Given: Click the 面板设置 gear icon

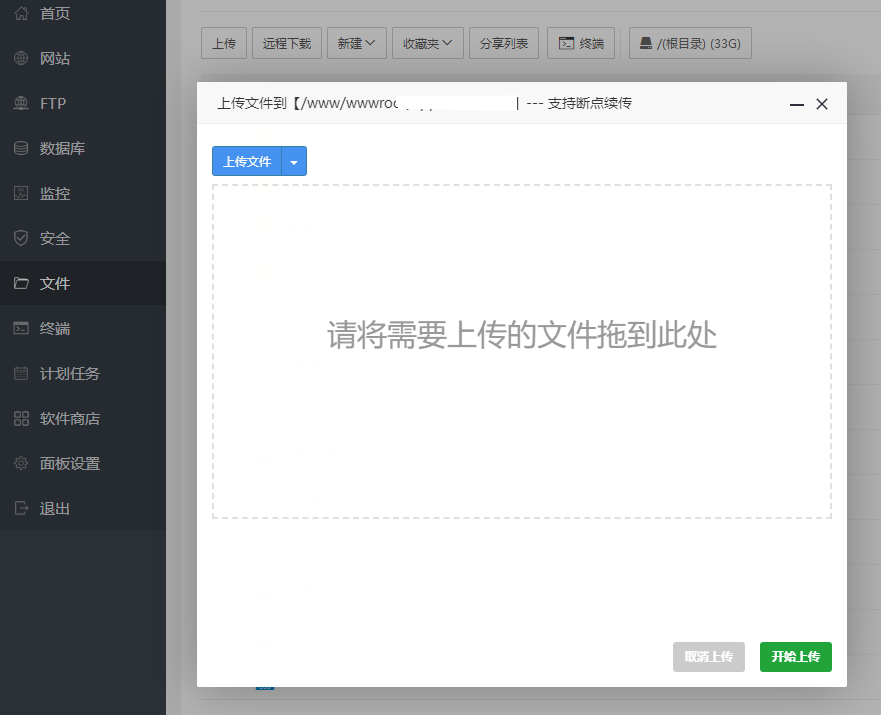Looking at the screenshot, I should 21,463.
